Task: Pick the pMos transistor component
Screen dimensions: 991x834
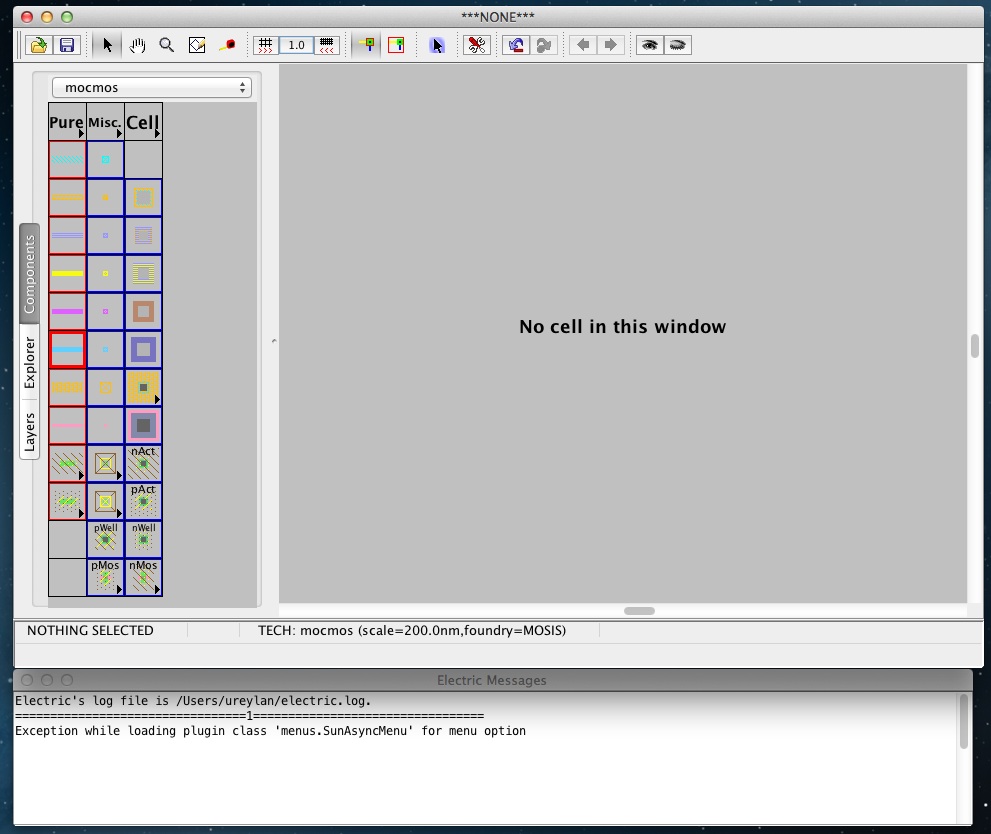Action: (105, 577)
